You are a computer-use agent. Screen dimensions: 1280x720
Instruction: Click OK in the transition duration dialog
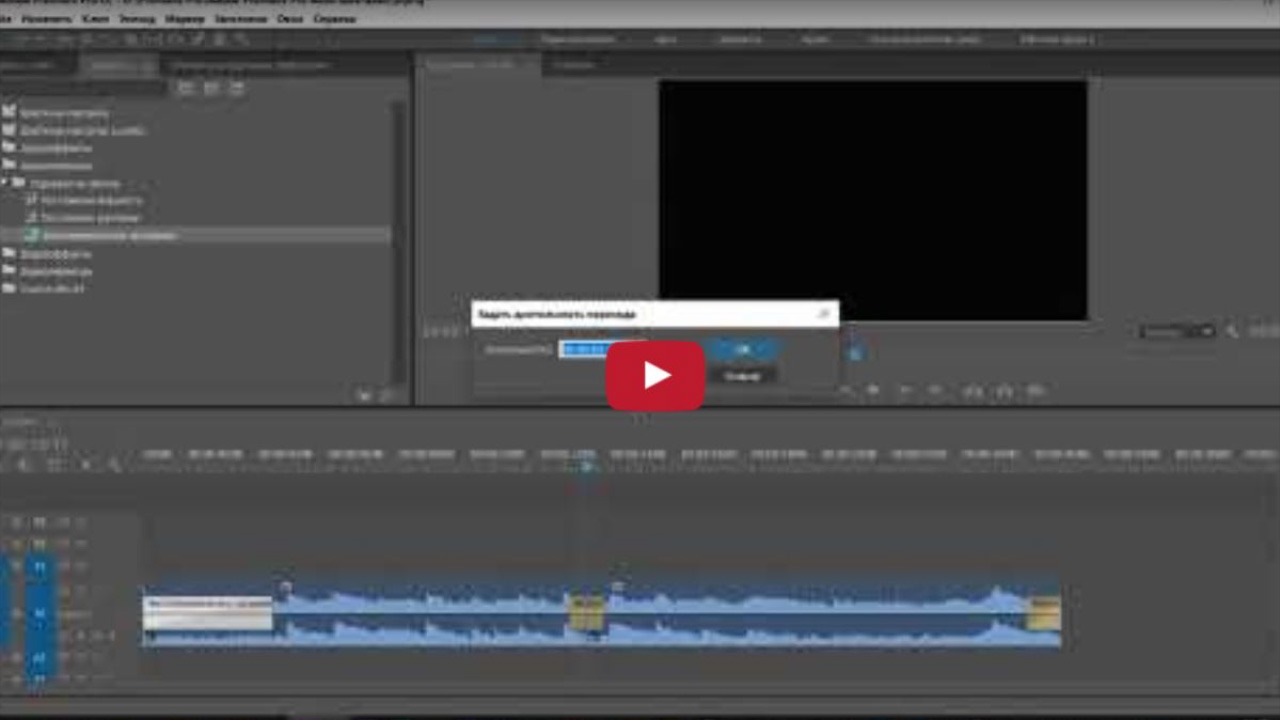pyautogui.click(x=742, y=349)
